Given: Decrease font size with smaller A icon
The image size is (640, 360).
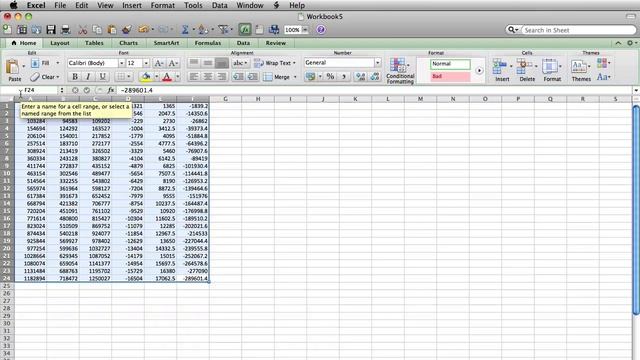Looking at the screenshot, I should [x=173, y=63].
